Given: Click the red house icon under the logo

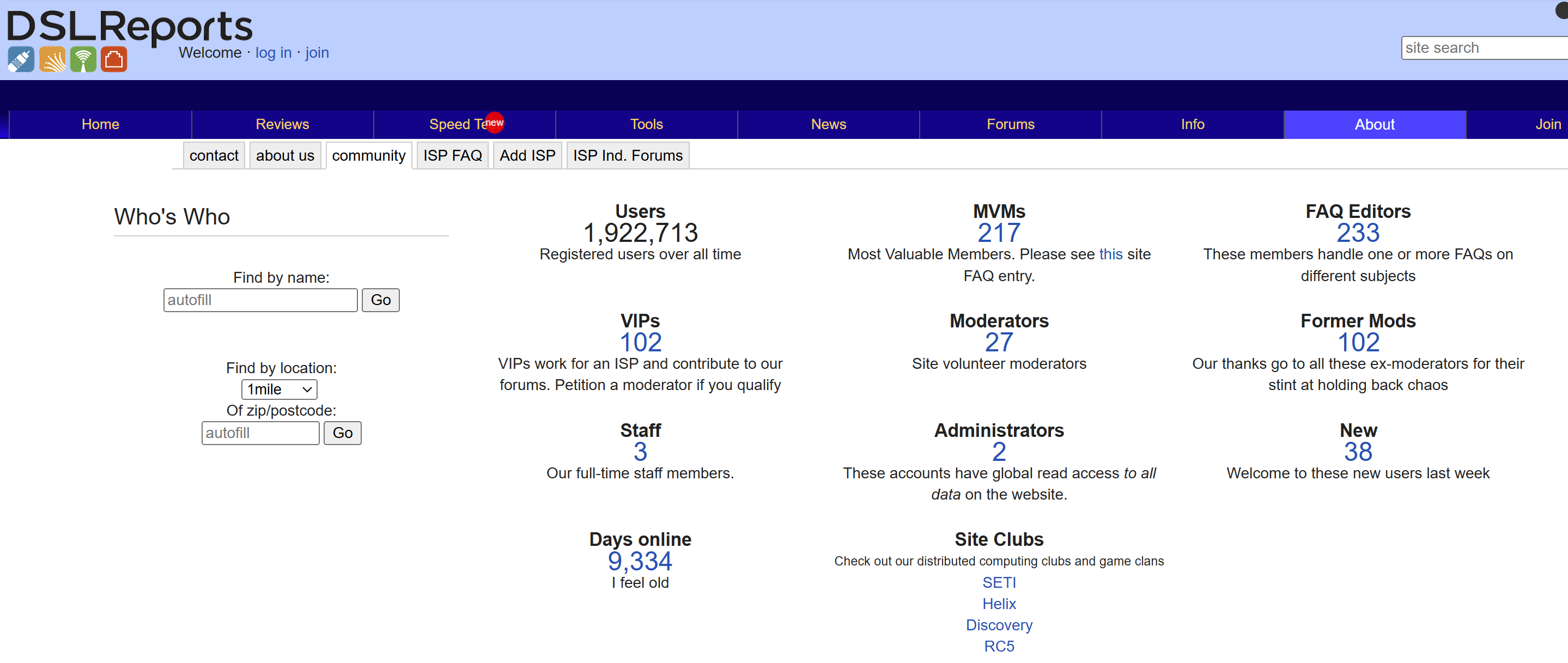Looking at the screenshot, I should [114, 60].
